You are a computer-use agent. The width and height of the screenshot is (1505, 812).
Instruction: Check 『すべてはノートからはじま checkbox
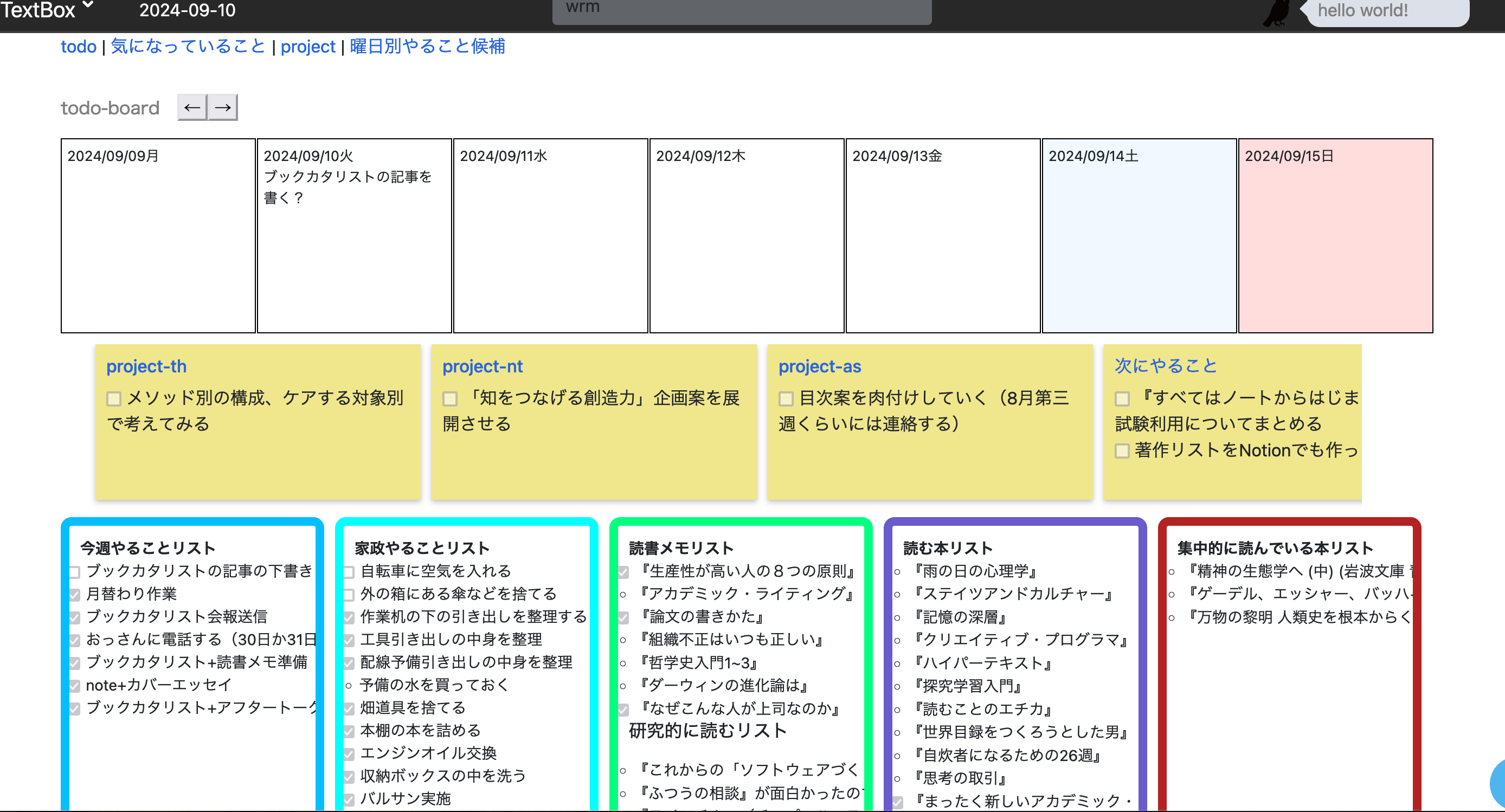coord(1122,399)
